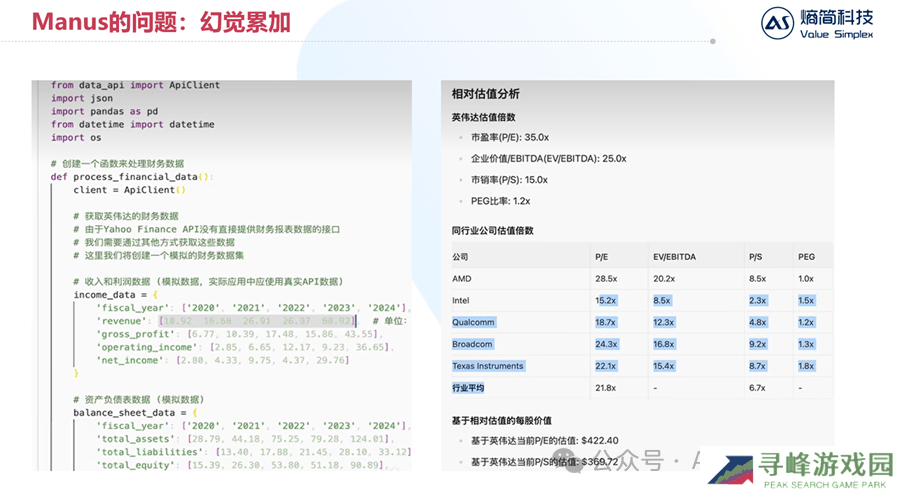
Task: Click the 'operating_income' code line
Action: click(x=245, y=347)
